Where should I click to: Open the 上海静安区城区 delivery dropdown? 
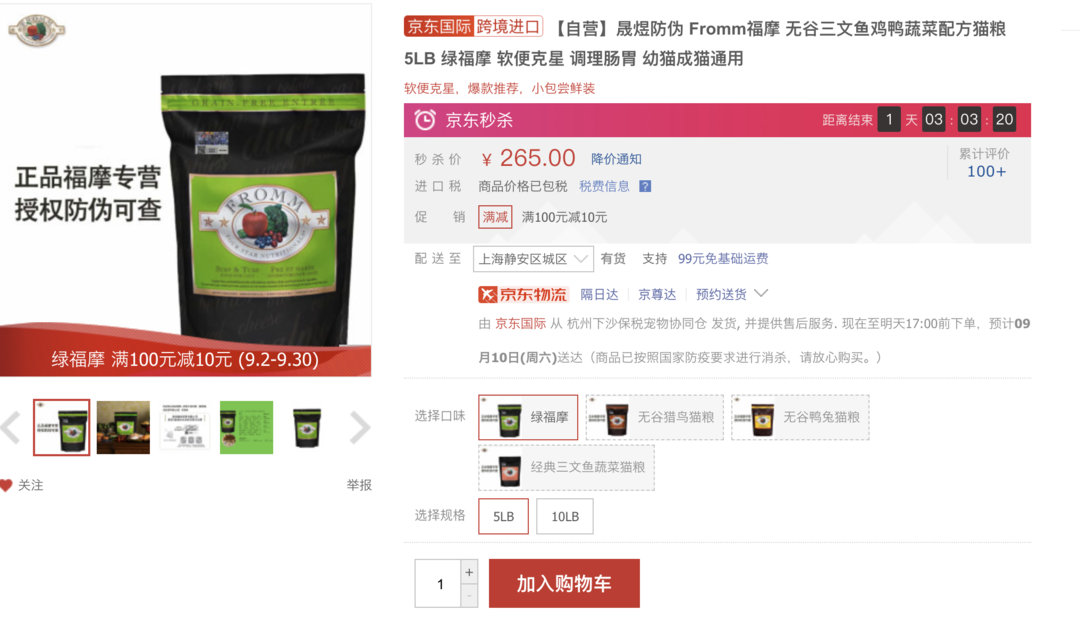533,259
